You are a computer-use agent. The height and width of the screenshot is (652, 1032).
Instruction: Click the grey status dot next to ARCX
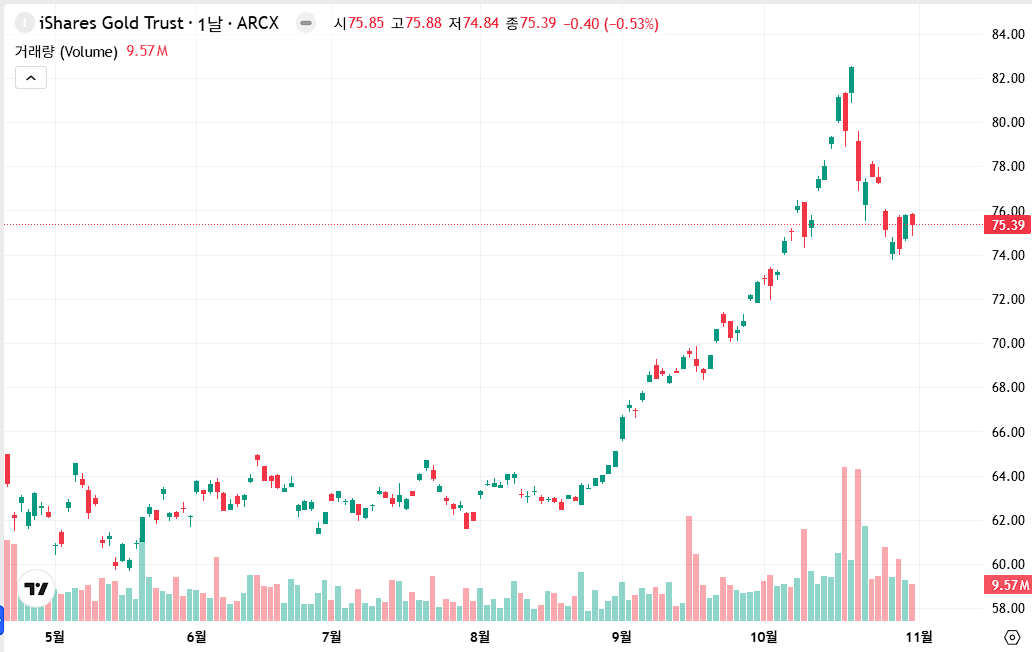tap(305, 23)
